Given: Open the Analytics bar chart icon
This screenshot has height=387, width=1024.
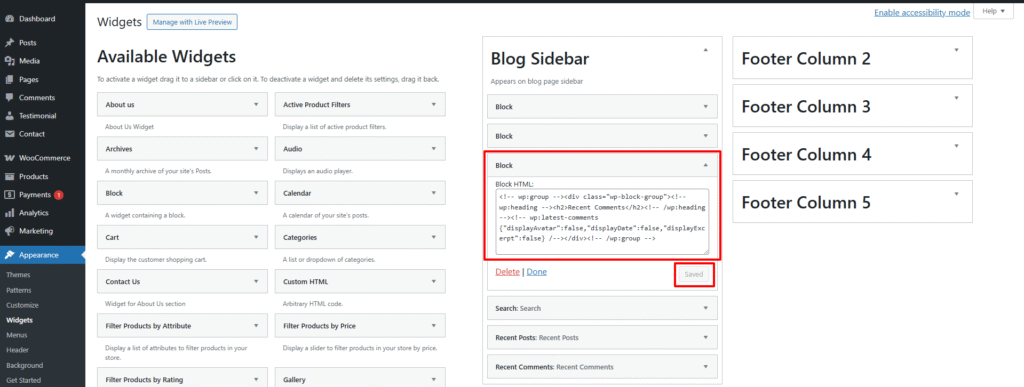Looking at the screenshot, I should (x=9, y=213).
